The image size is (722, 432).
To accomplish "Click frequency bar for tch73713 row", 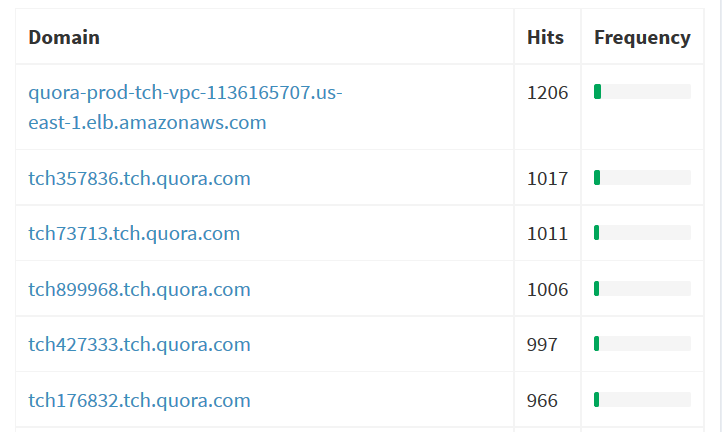I will tap(642, 233).
